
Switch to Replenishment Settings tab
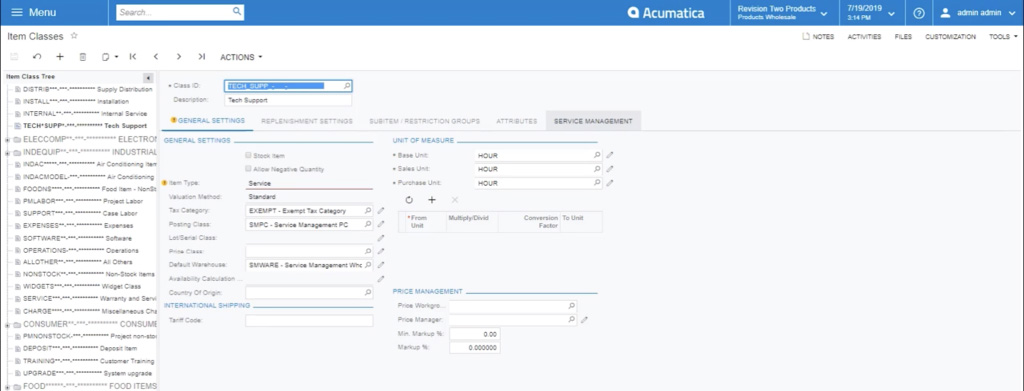pos(307,121)
